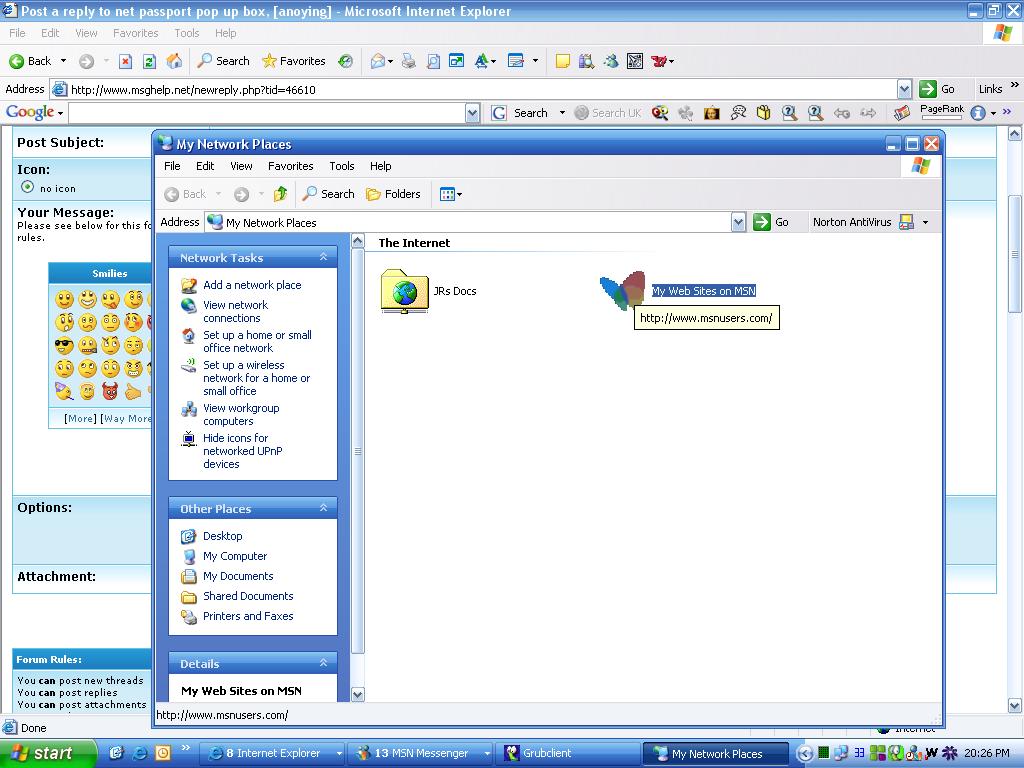Open 'My Documents' under Other Places
The height and width of the screenshot is (768, 1024).
tap(237, 576)
